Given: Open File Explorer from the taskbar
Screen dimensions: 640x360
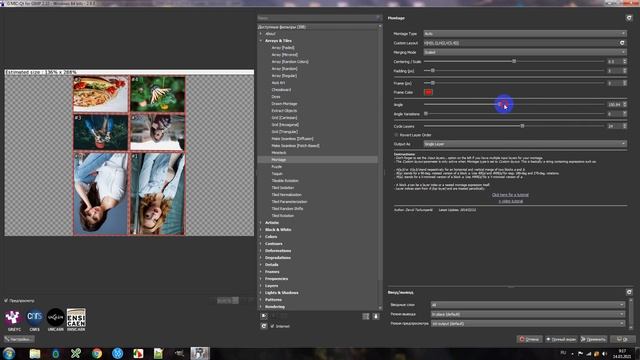Looking at the screenshot, I should pyautogui.click(x=35, y=353).
